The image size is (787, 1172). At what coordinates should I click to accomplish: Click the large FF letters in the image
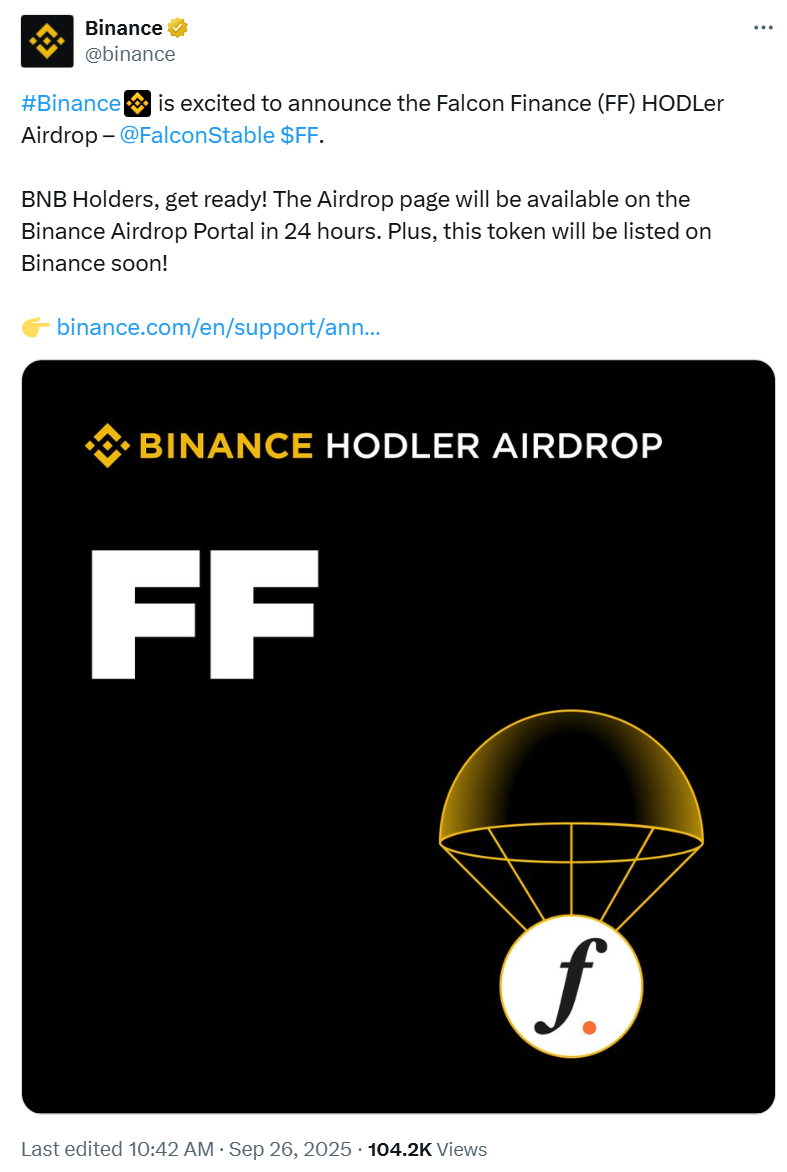pyautogui.click(x=205, y=613)
